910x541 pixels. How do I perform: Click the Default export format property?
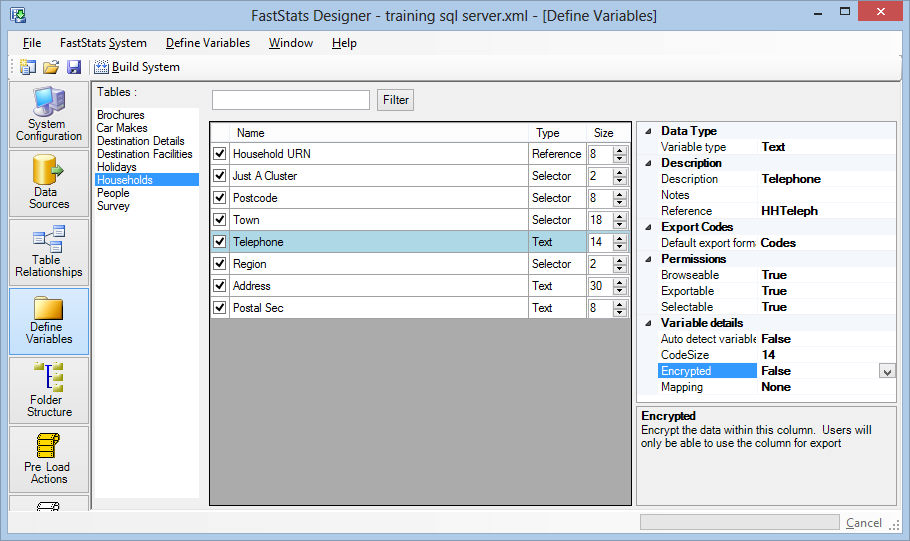point(777,243)
